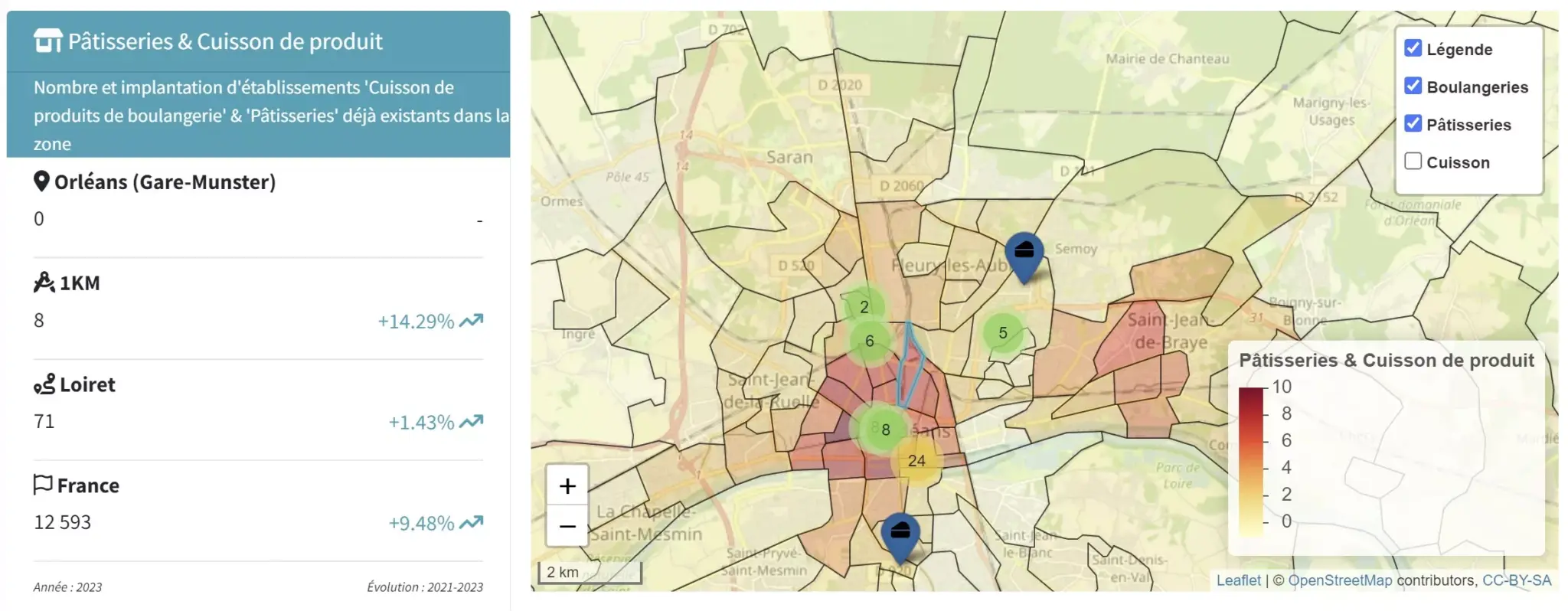Click the storefront icon in header
The height and width of the screenshot is (611, 1568).
click(x=47, y=41)
